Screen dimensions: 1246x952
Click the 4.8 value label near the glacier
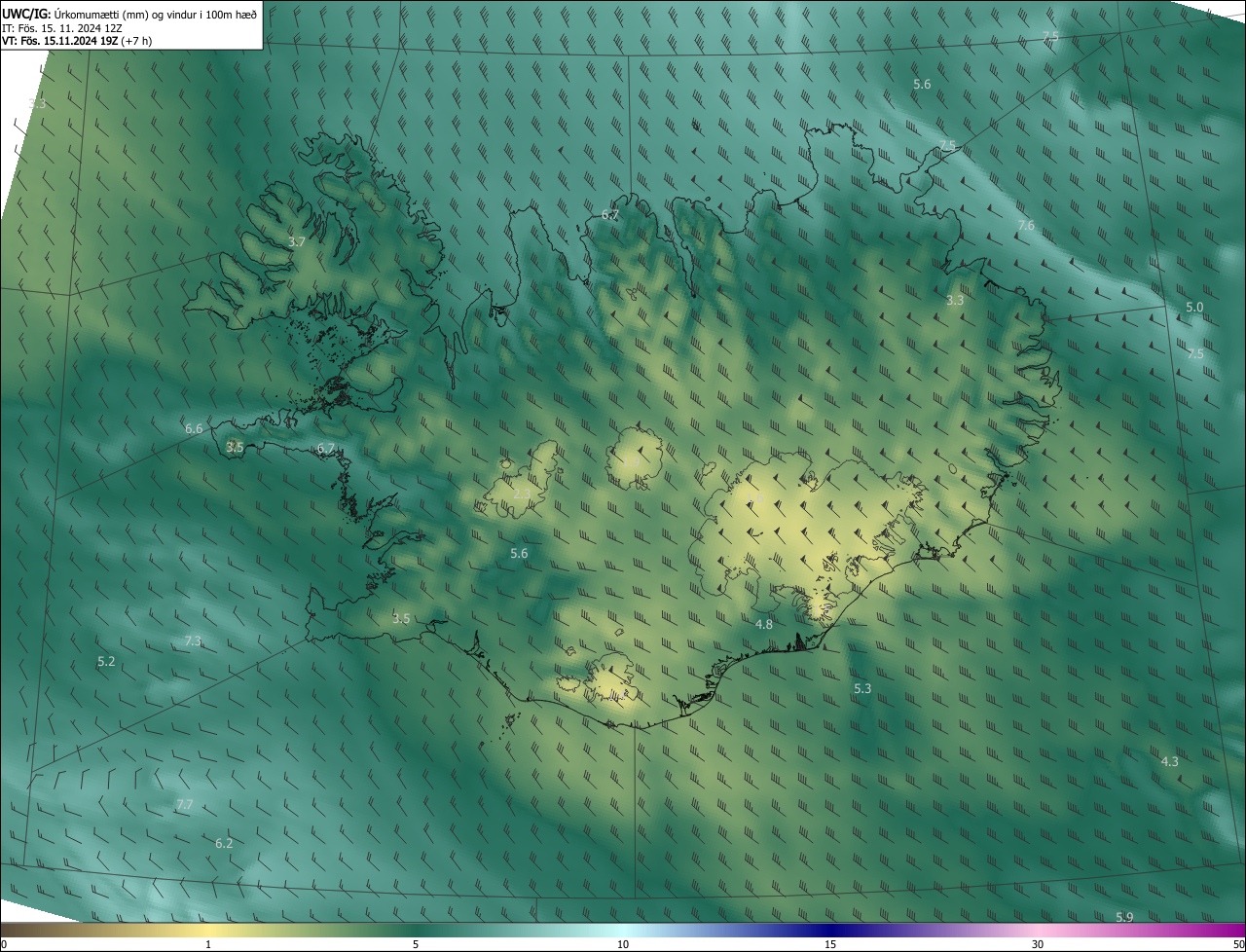pos(764,624)
